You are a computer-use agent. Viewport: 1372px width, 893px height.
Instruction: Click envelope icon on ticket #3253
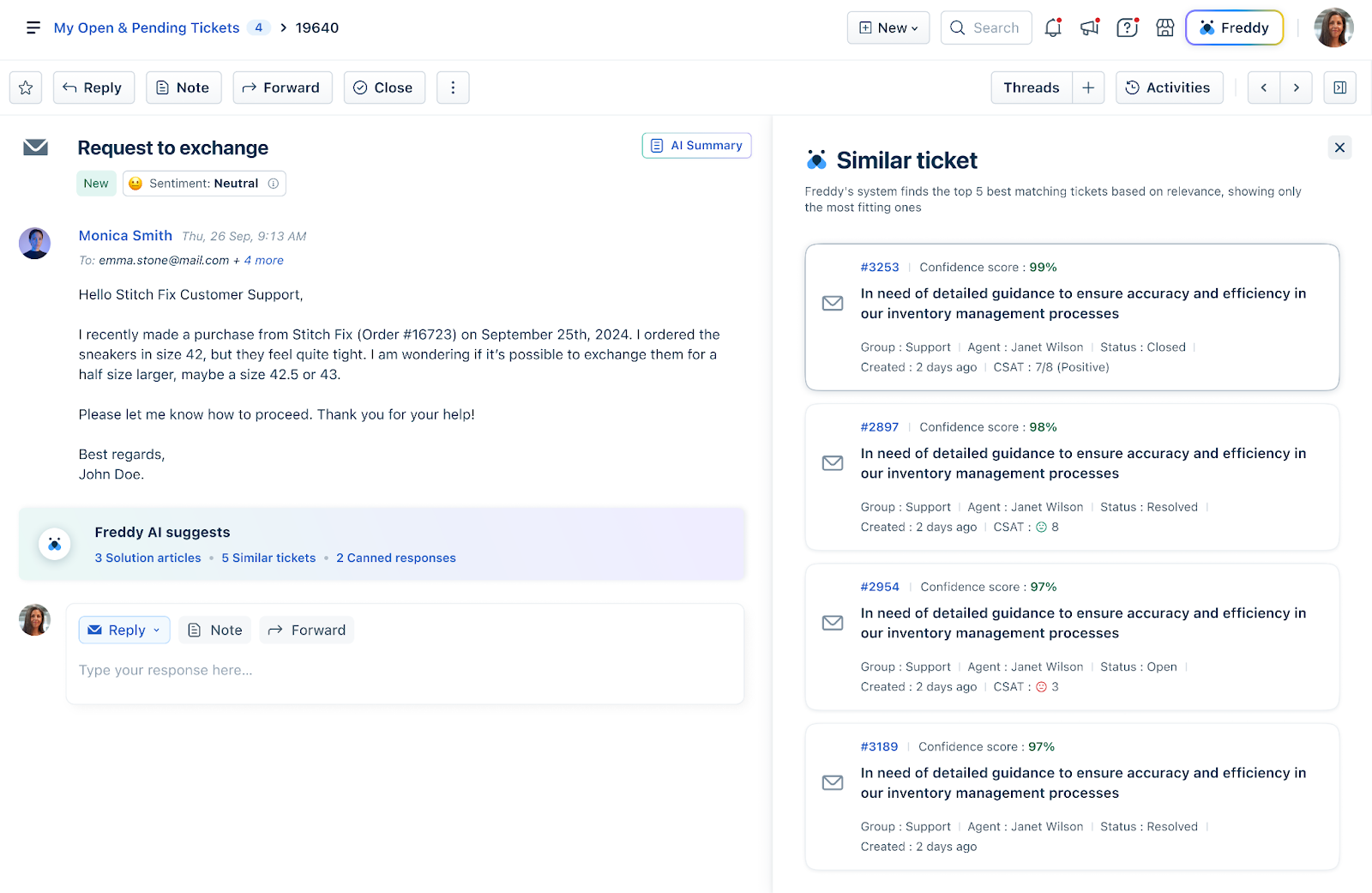pyautogui.click(x=833, y=304)
